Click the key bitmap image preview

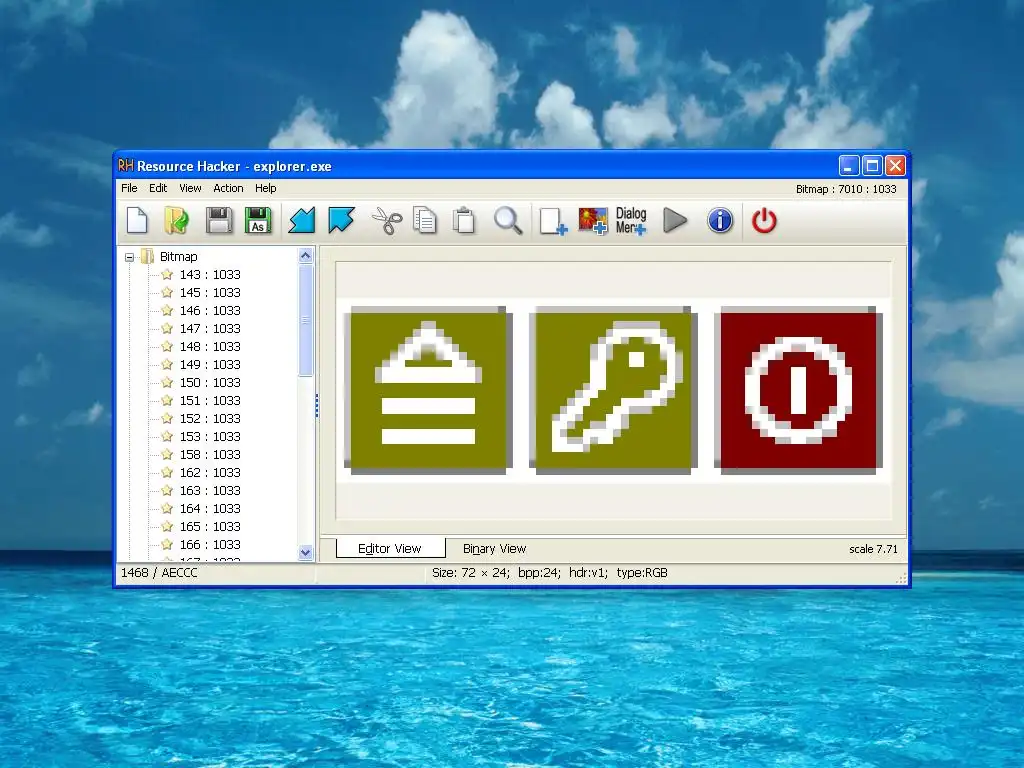coord(613,391)
